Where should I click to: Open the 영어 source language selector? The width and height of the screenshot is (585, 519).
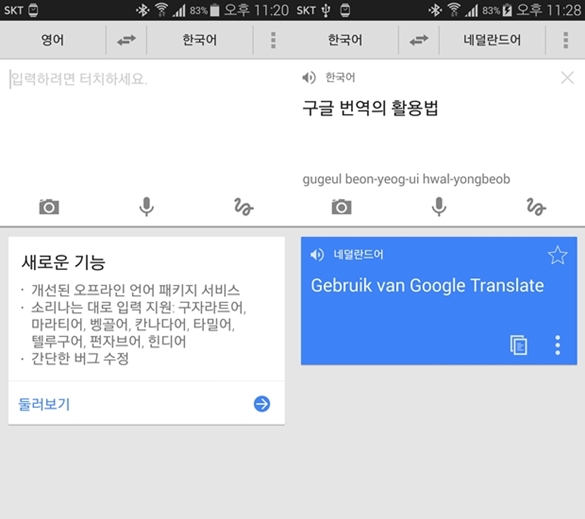[x=53, y=40]
